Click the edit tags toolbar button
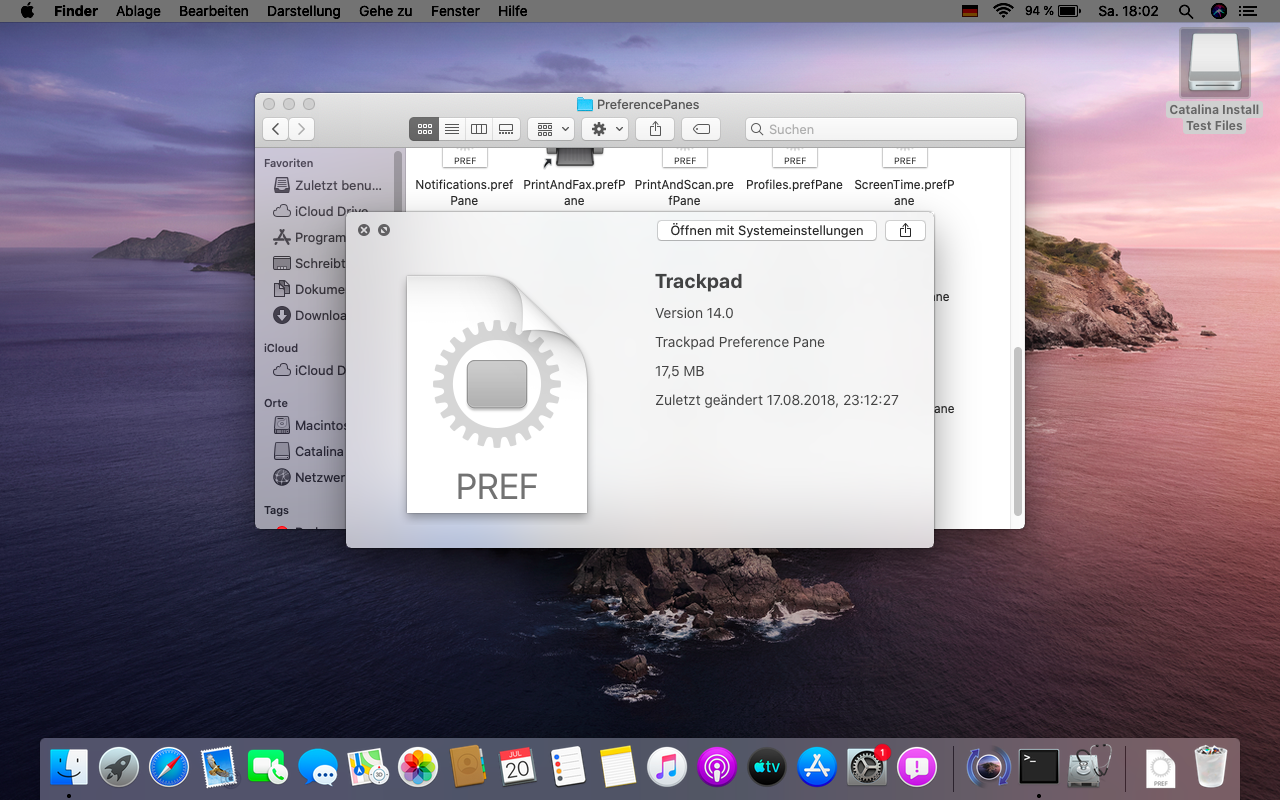 point(701,129)
